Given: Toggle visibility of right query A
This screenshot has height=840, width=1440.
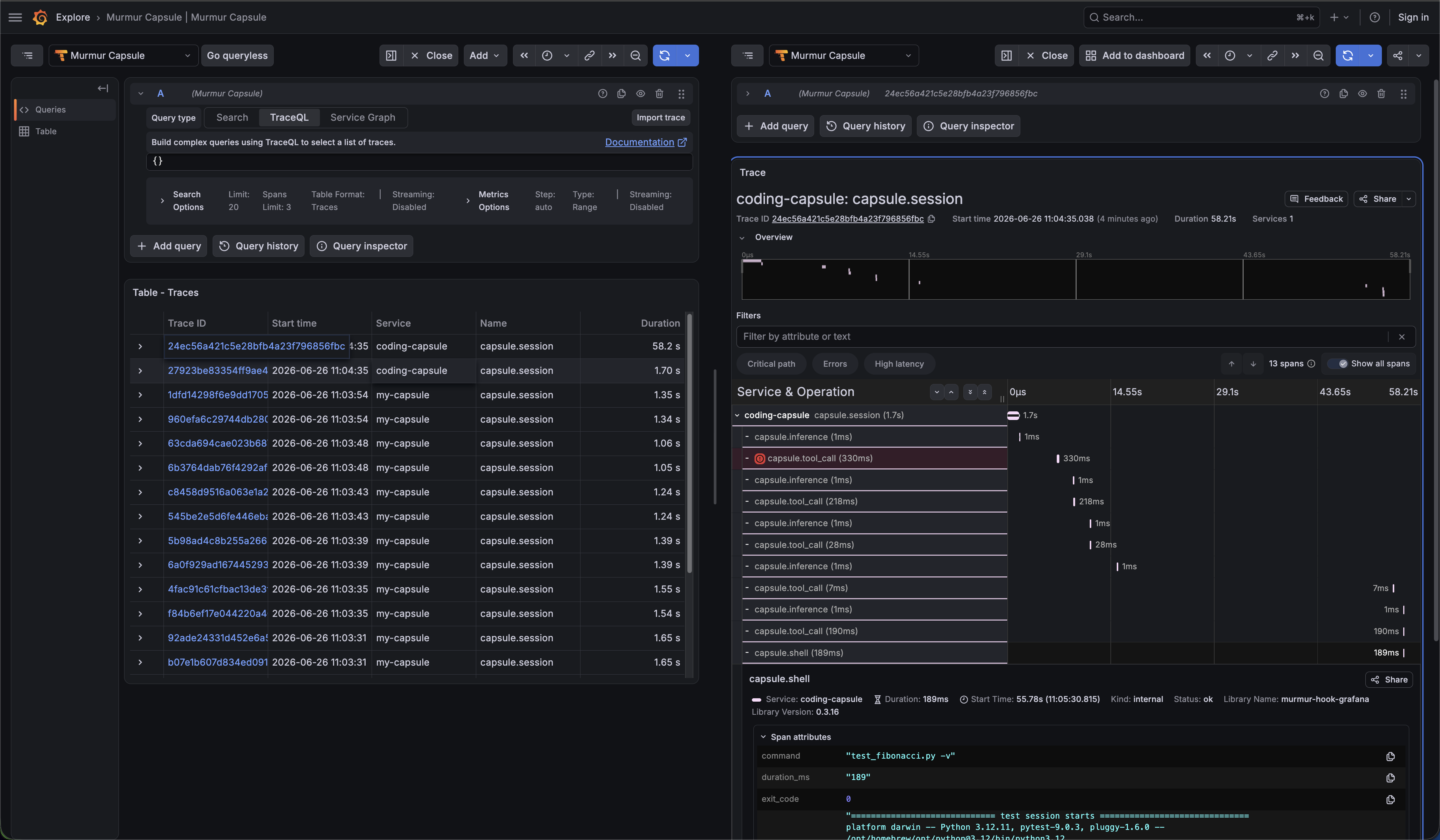Looking at the screenshot, I should pyautogui.click(x=1362, y=93).
